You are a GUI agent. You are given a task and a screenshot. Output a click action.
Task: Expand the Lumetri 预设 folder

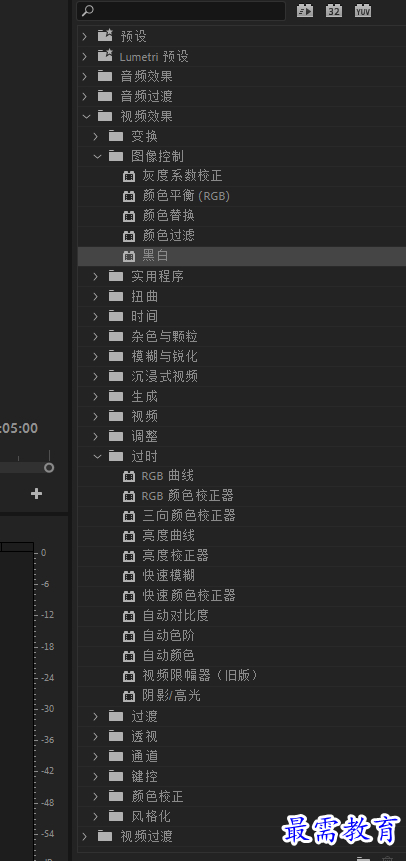tap(85, 56)
